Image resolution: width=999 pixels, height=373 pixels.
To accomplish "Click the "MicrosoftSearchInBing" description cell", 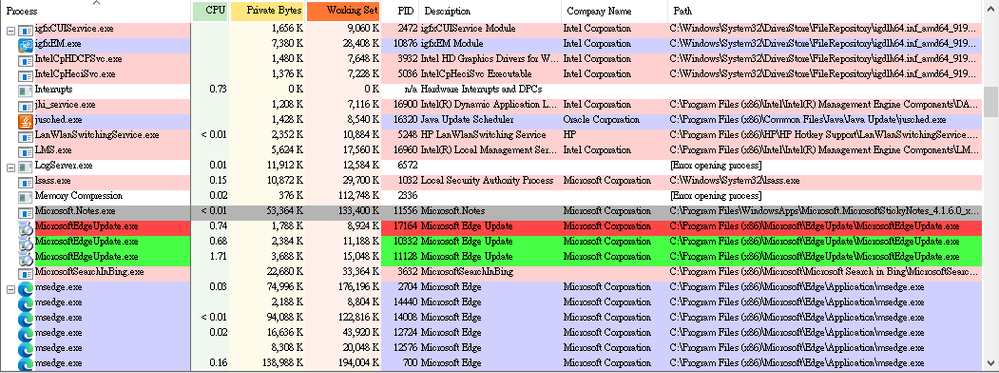I will pyautogui.click(x=467, y=272).
